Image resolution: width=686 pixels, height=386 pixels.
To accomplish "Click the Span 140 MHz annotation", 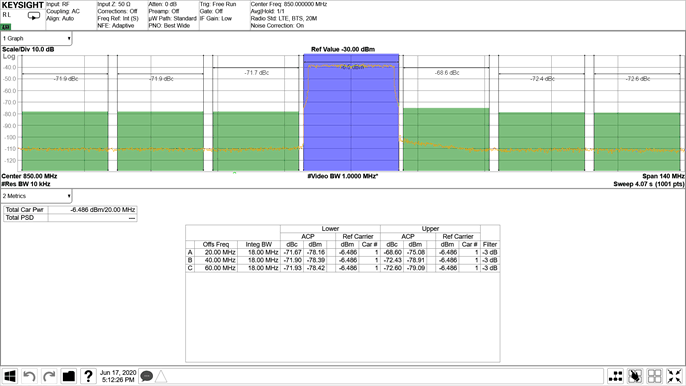I will tap(663, 176).
